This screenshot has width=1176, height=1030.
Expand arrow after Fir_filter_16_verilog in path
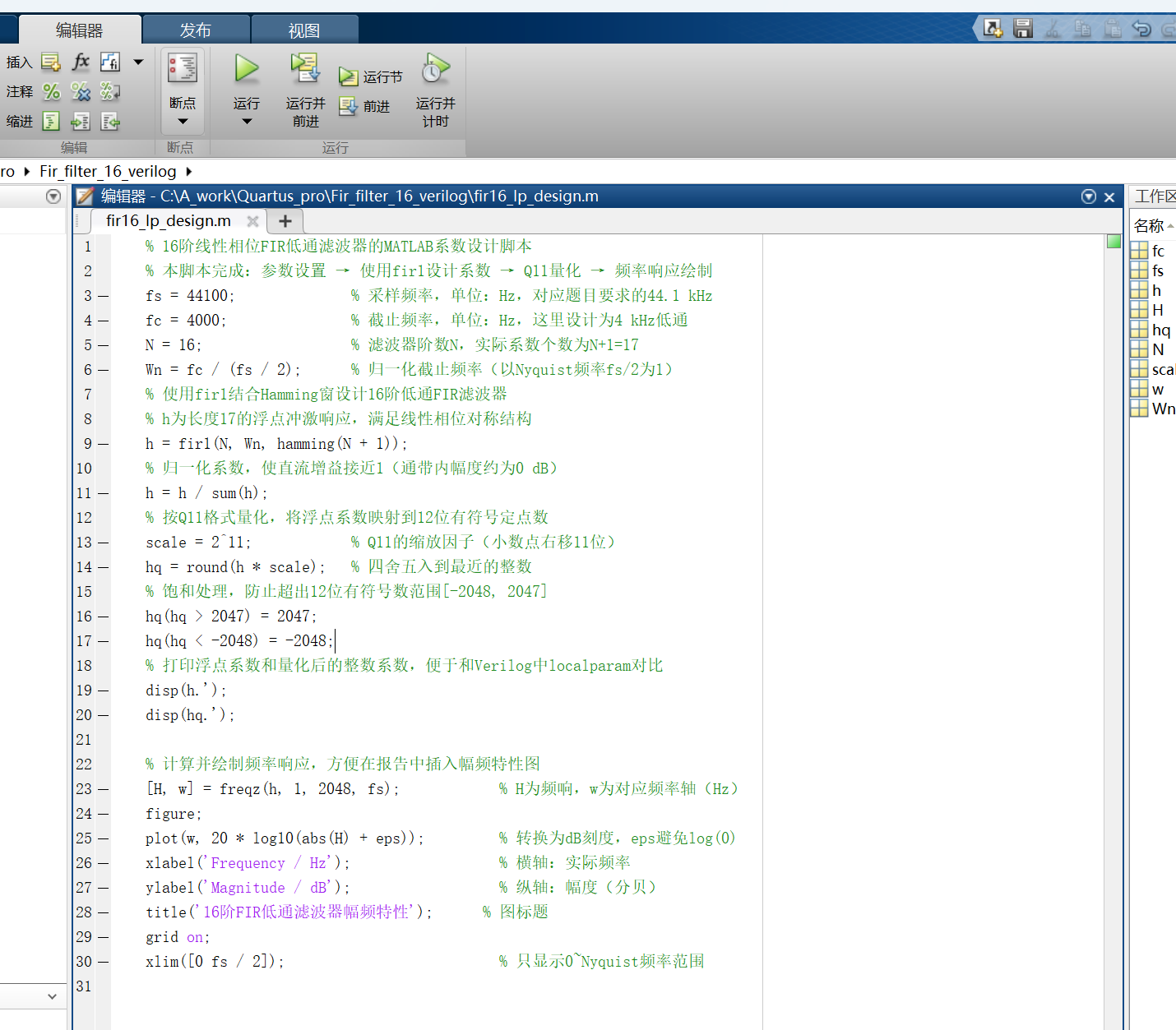coord(189,171)
